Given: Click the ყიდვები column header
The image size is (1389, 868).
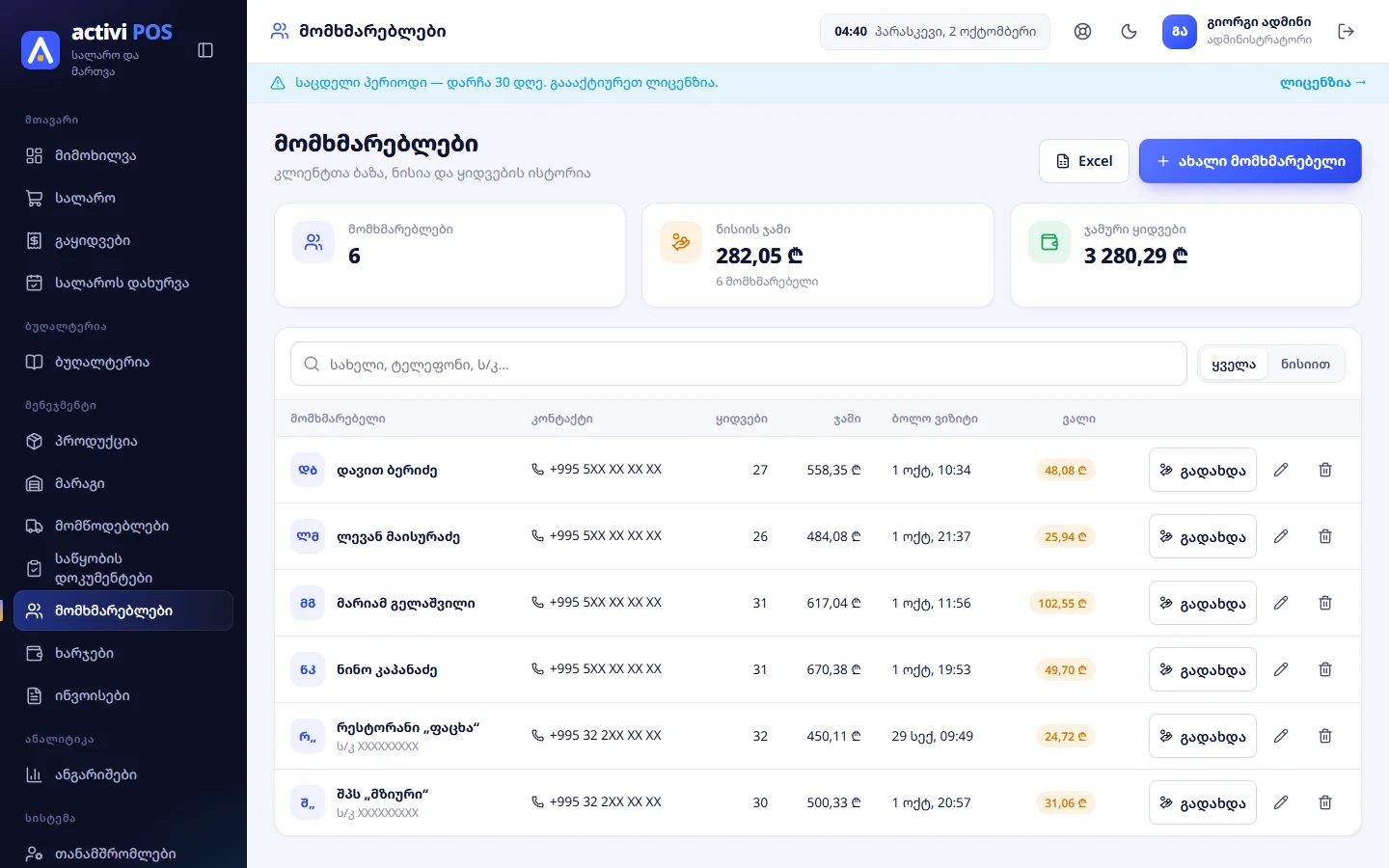Looking at the screenshot, I should click(x=742, y=419).
